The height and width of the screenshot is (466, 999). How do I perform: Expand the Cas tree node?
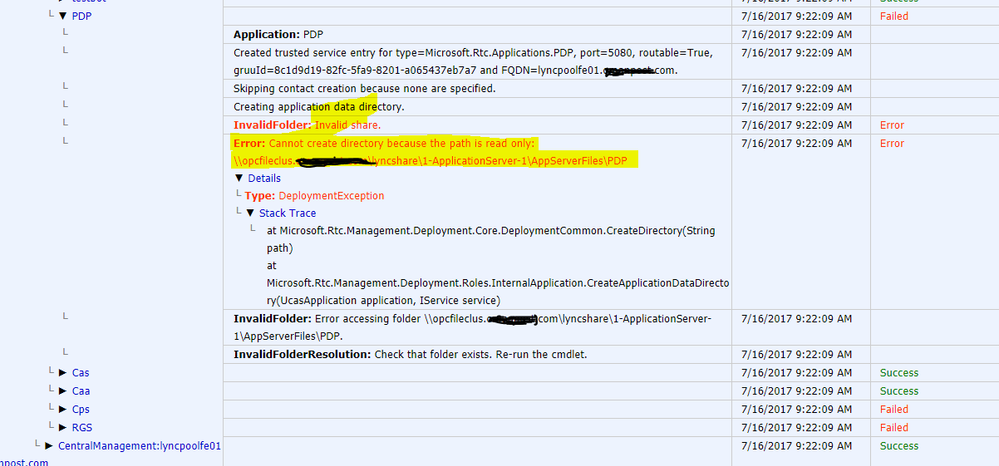(62, 372)
